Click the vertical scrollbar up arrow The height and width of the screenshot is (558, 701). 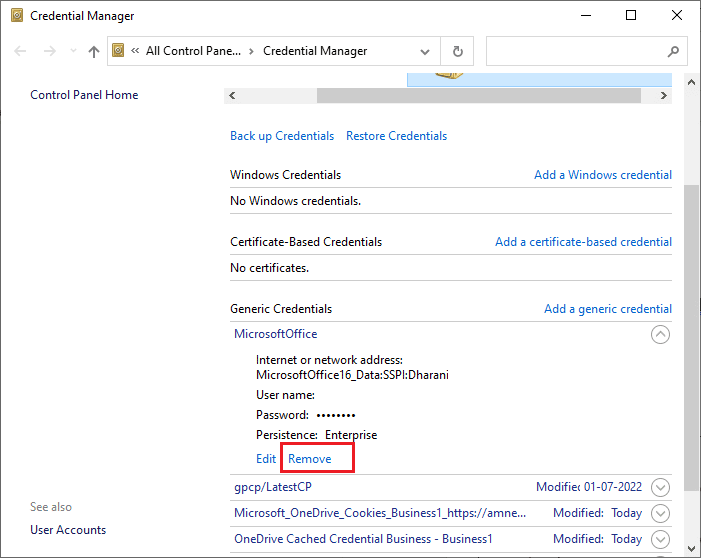click(691, 82)
